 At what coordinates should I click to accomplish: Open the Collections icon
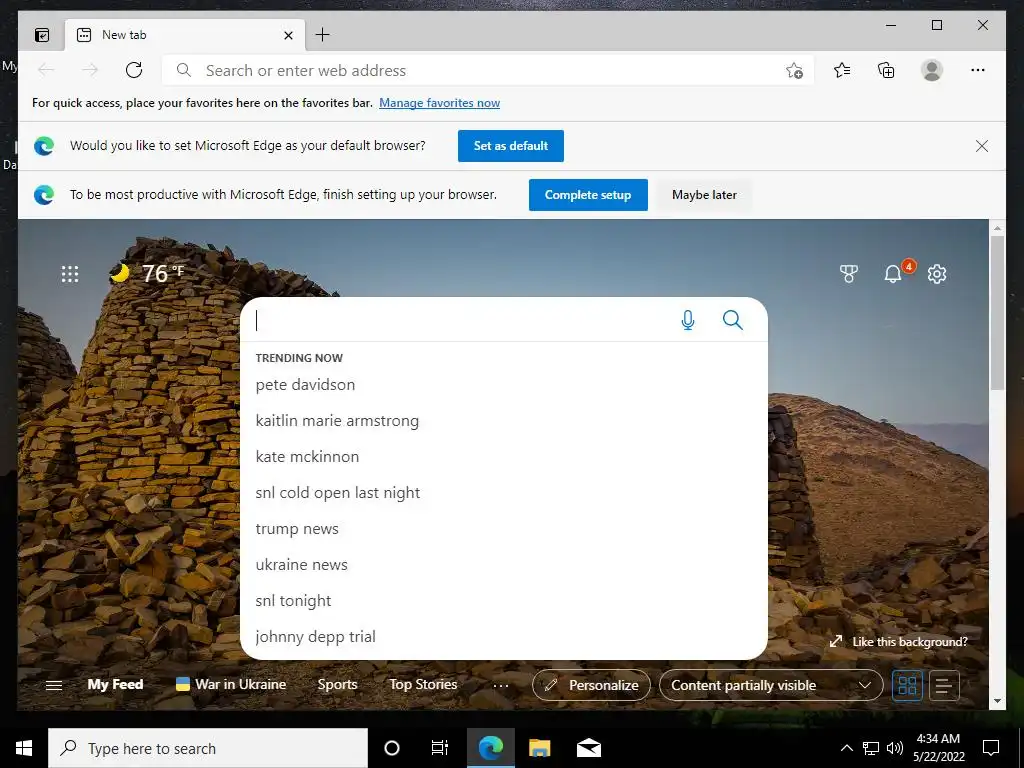point(886,70)
